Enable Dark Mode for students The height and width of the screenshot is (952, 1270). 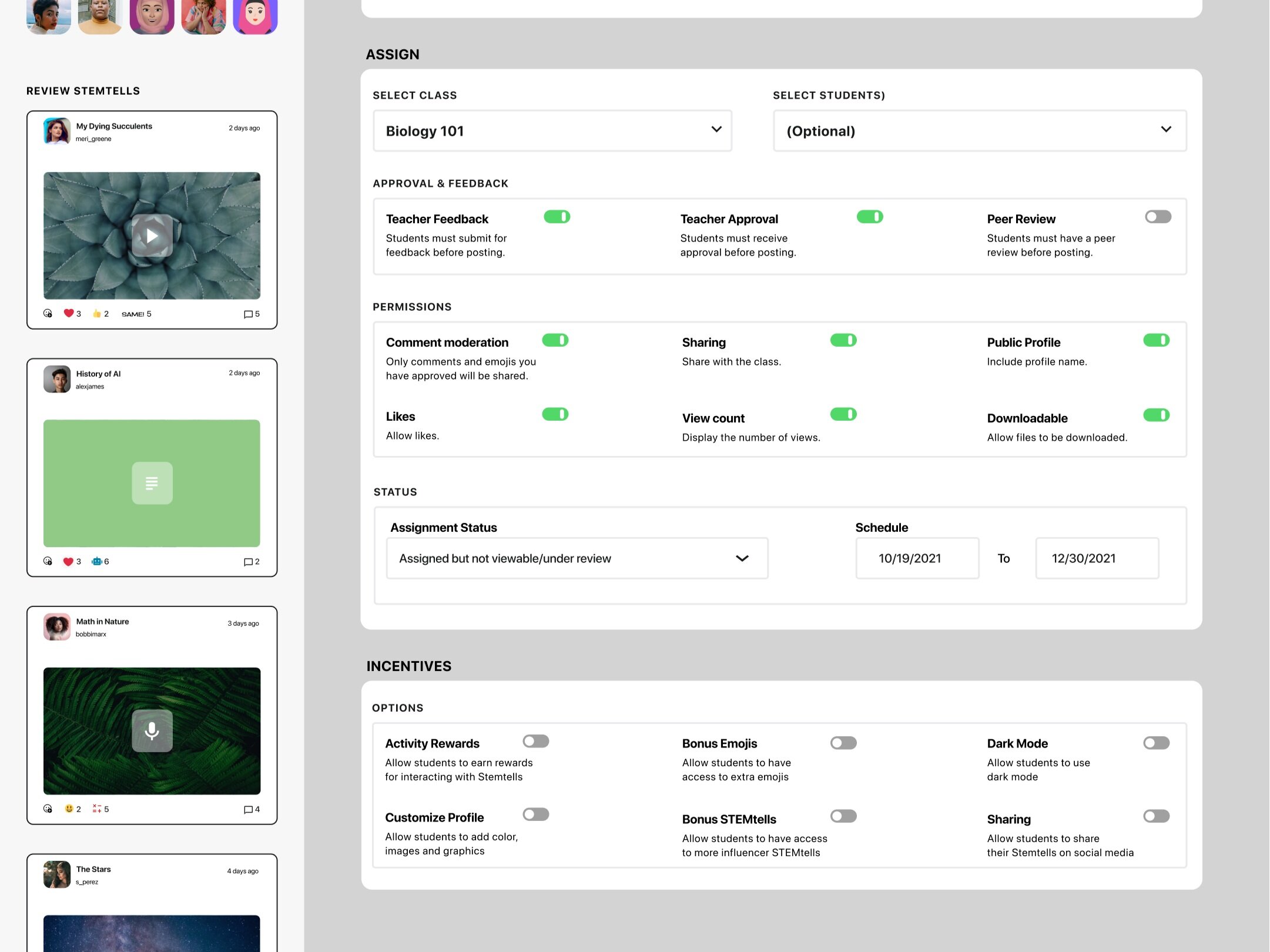1157,743
